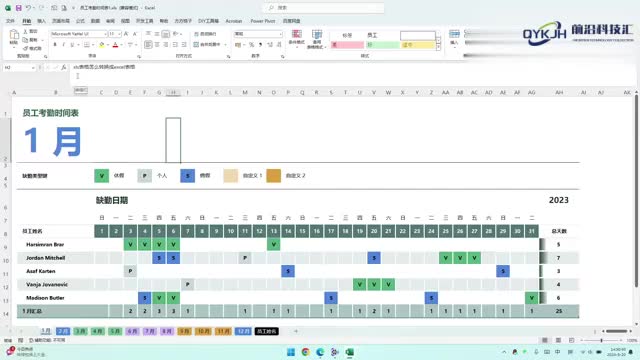Decrease the font size (small A)

[135, 34]
